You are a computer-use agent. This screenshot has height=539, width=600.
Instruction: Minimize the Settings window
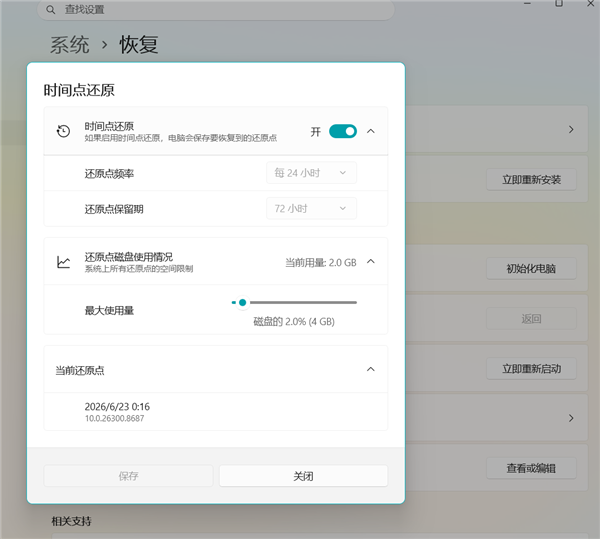528,3
